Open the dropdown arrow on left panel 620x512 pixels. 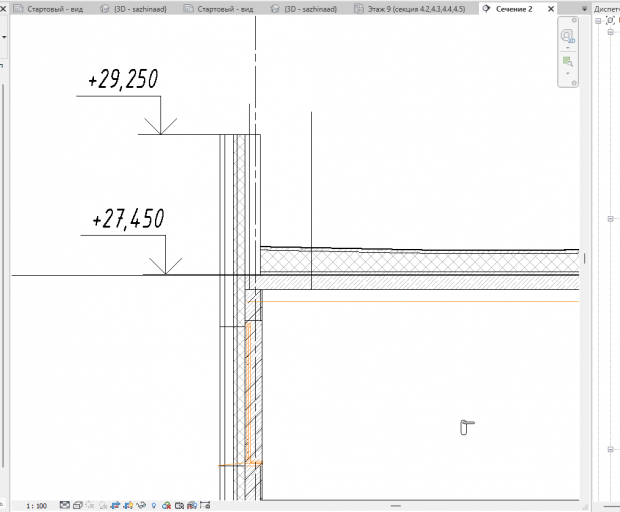point(4,37)
